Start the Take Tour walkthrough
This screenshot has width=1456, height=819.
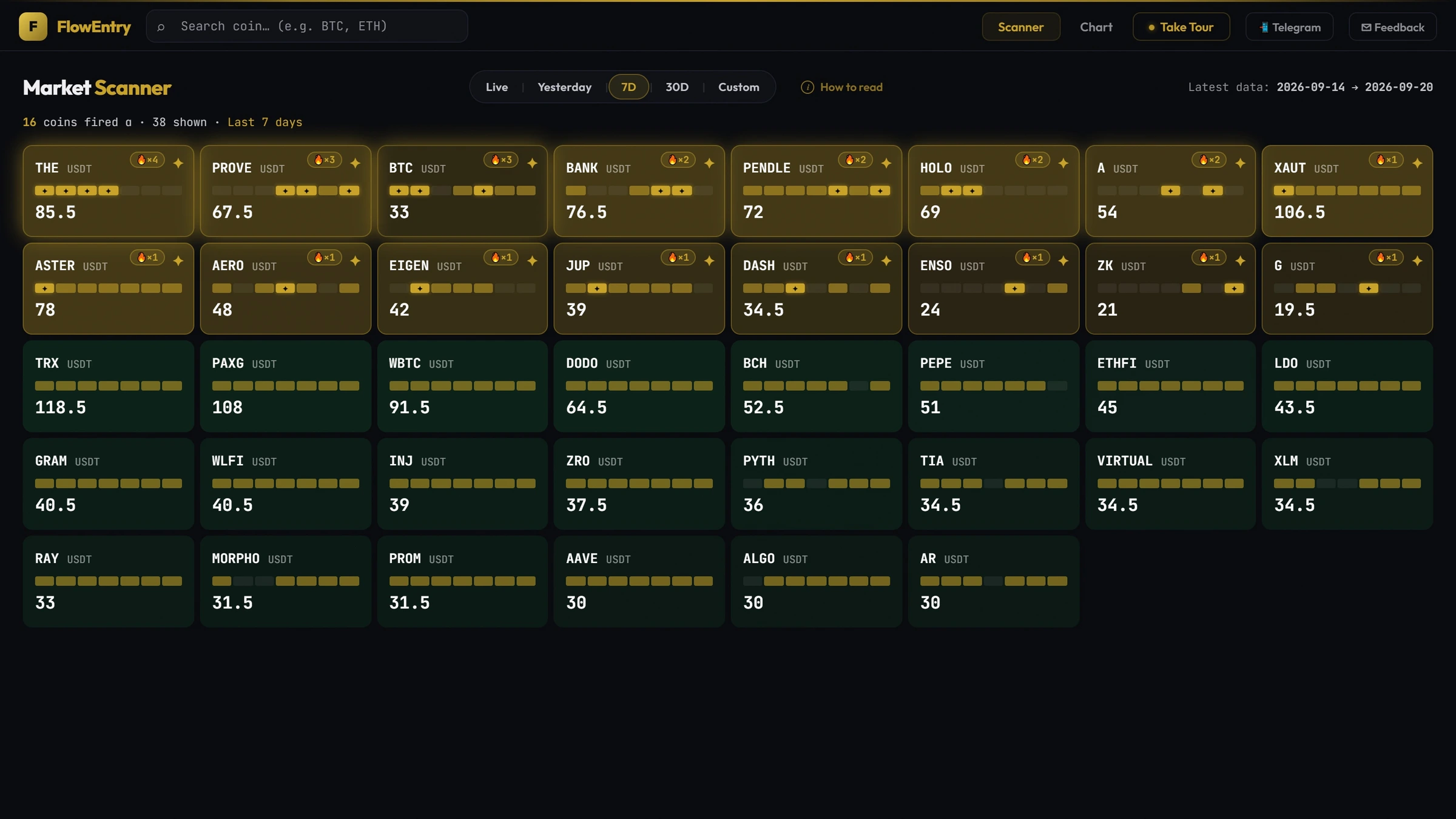tap(1181, 27)
